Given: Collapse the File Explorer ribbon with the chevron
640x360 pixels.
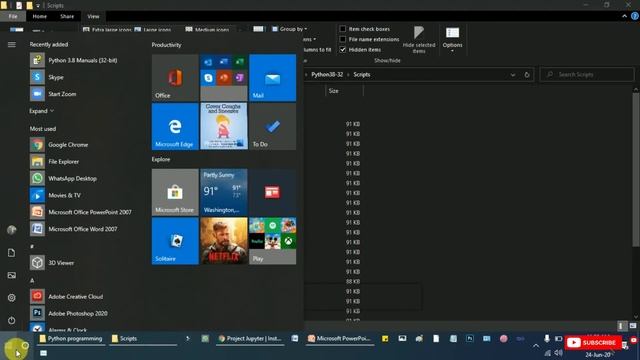Looking at the screenshot, I should (624, 16).
